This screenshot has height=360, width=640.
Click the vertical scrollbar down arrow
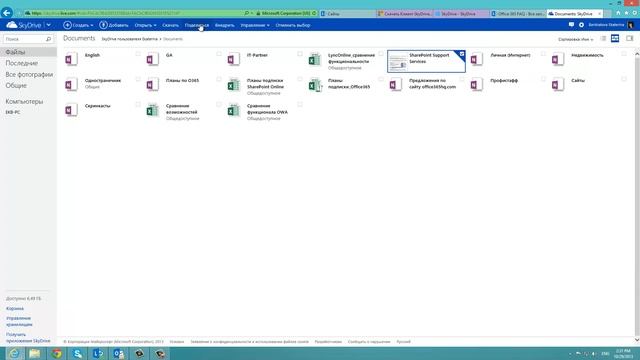637,340
